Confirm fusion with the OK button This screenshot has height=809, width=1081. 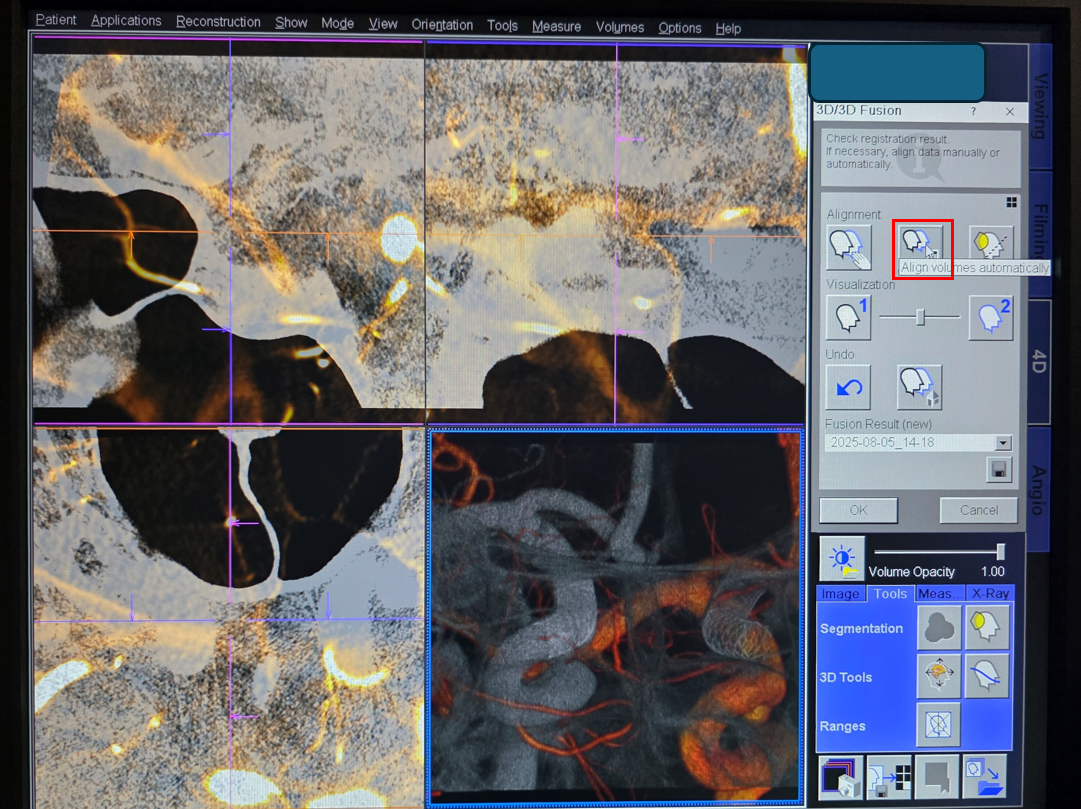pyautogui.click(x=858, y=510)
